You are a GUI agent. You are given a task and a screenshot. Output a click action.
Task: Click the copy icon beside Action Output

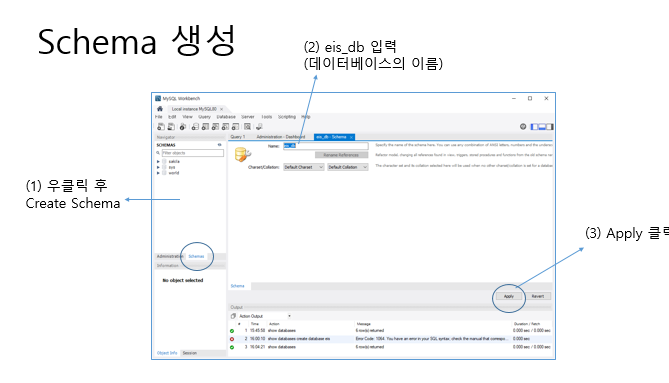(233, 316)
